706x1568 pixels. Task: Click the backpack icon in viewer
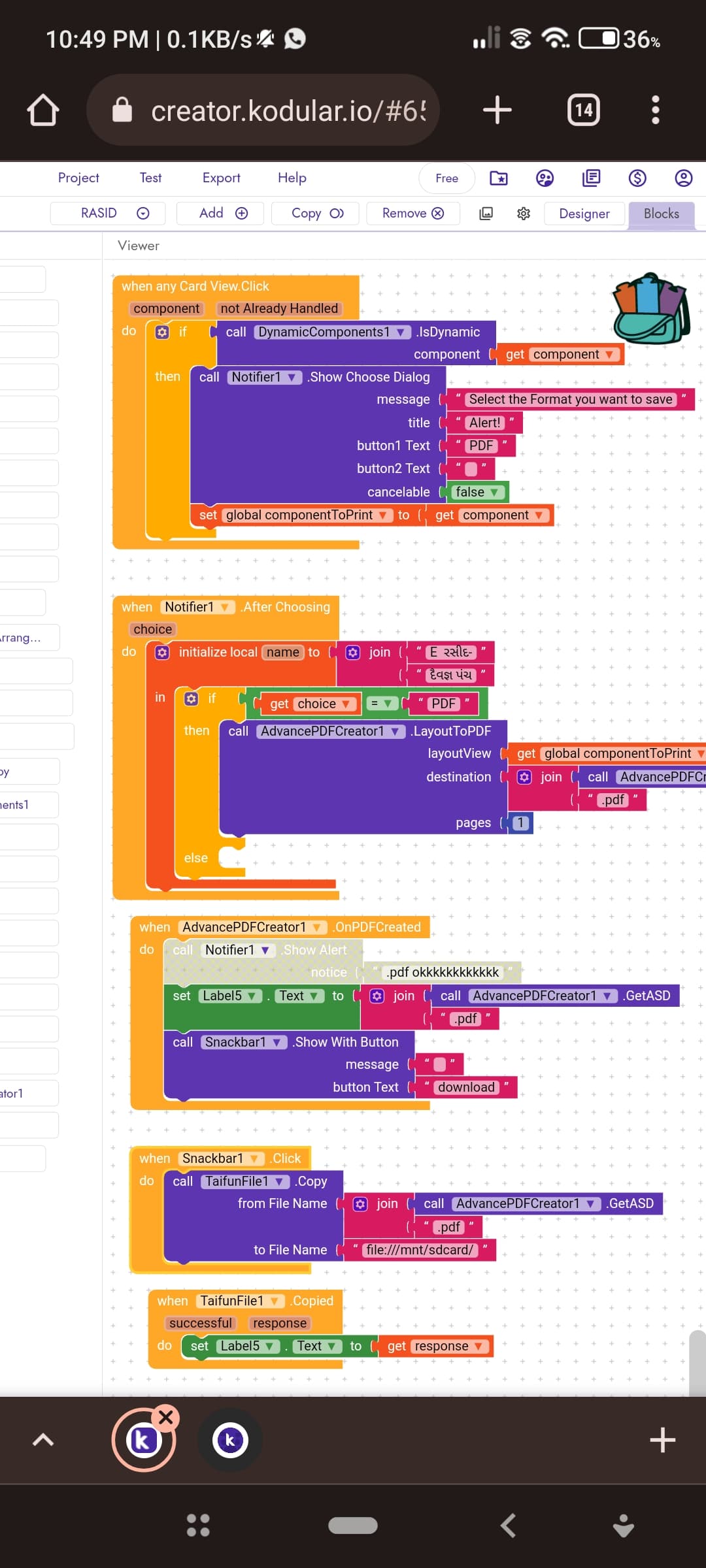tap(652, 308)
